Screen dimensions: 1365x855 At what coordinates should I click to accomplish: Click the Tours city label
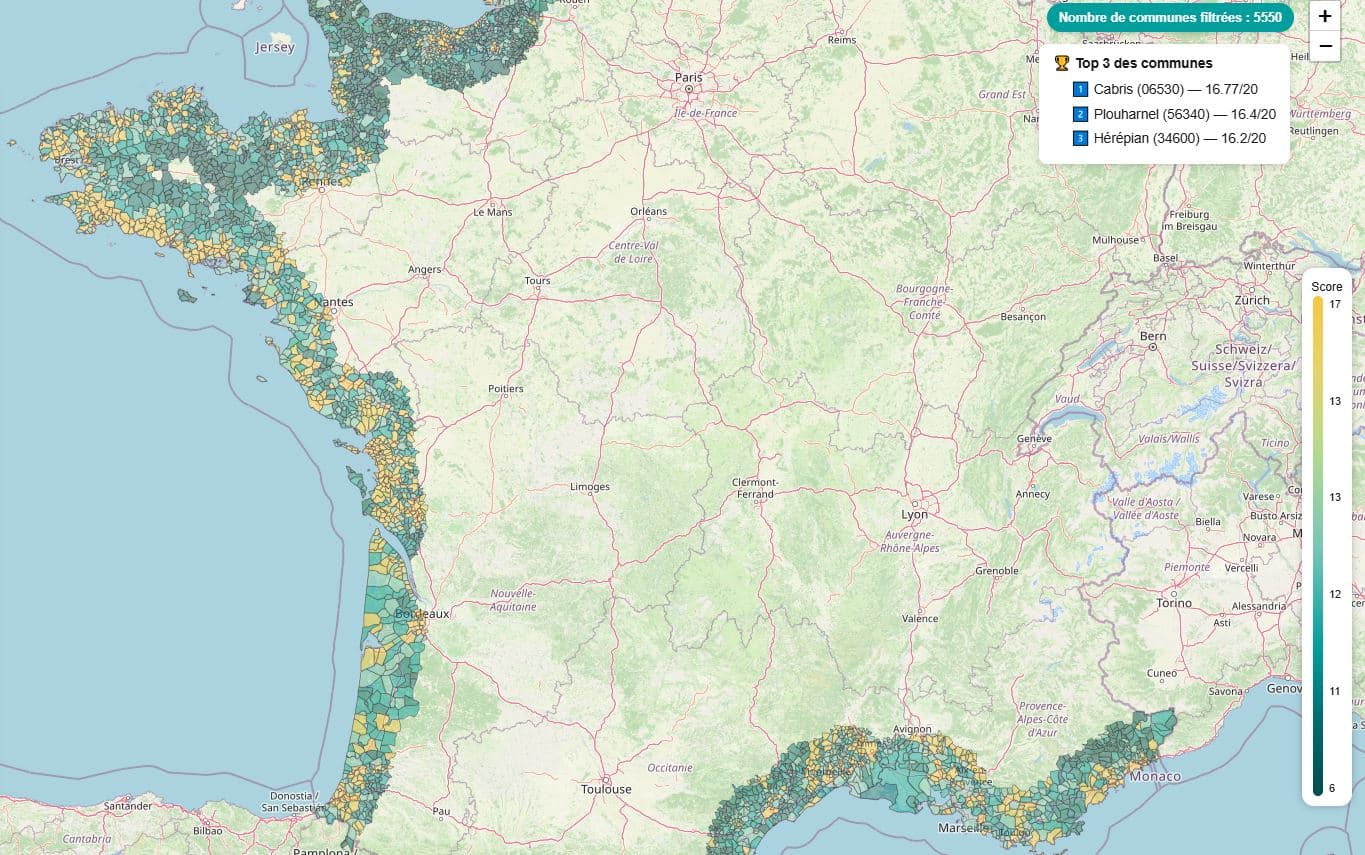click(x=538, y=280)
